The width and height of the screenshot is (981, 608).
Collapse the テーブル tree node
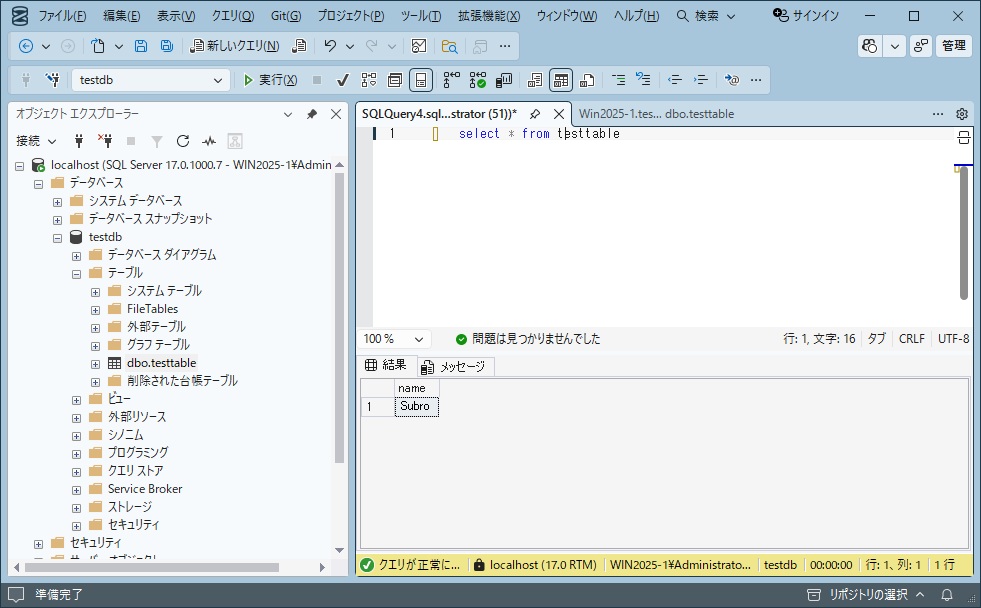tap(74, 272)
